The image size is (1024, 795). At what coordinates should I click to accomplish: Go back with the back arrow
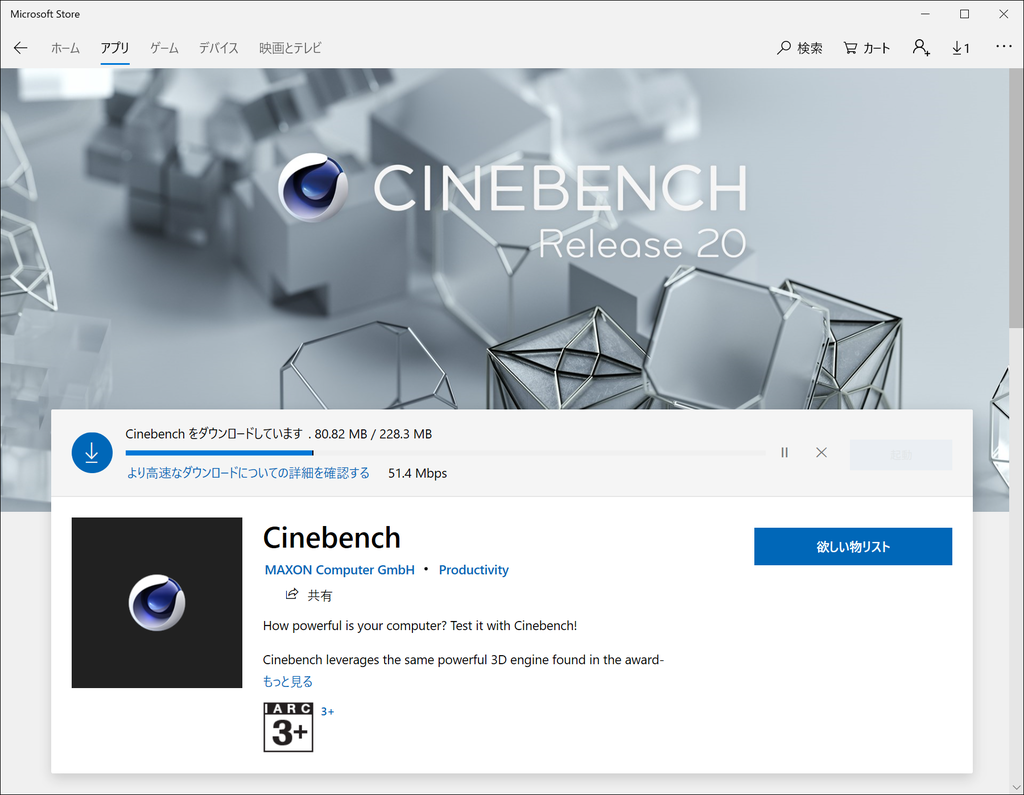tap(20, 48)
